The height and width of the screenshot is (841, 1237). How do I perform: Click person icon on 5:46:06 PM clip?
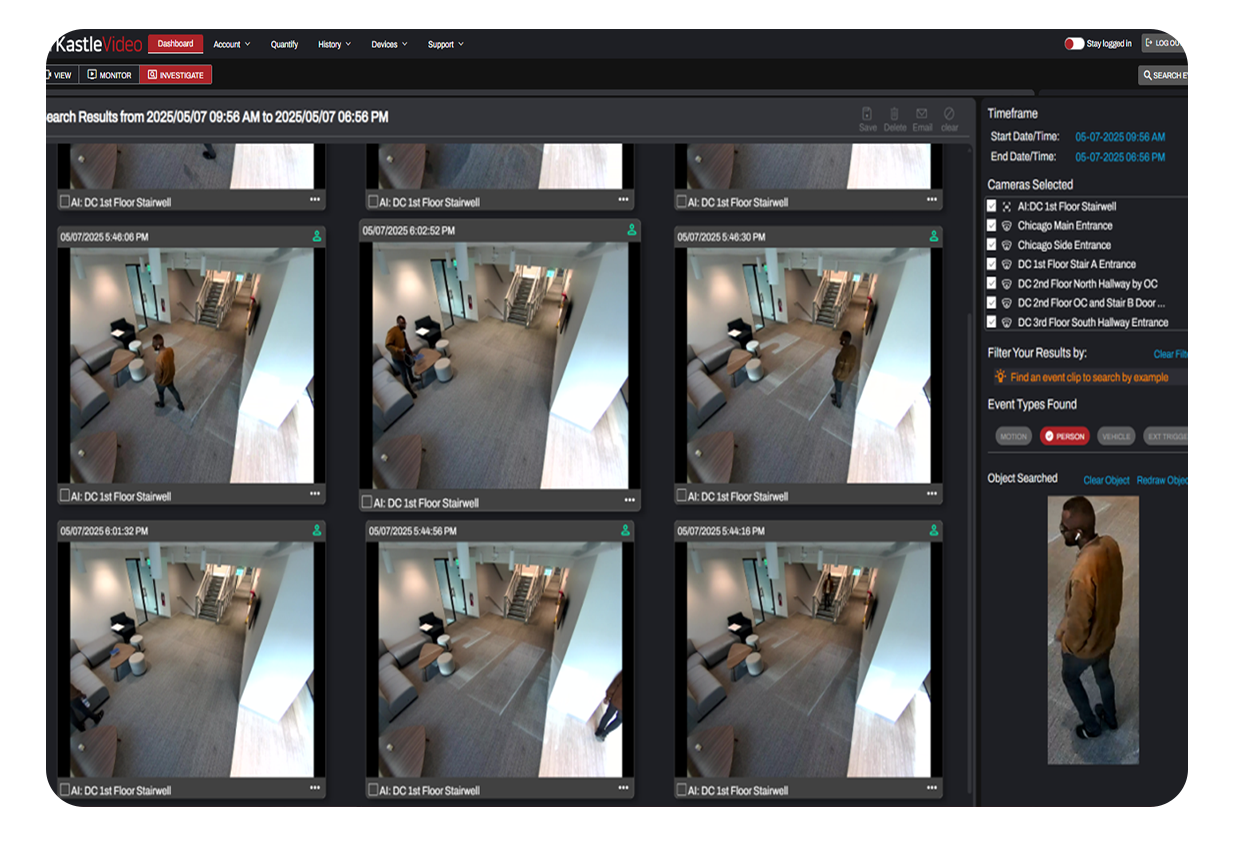(317, 237)
